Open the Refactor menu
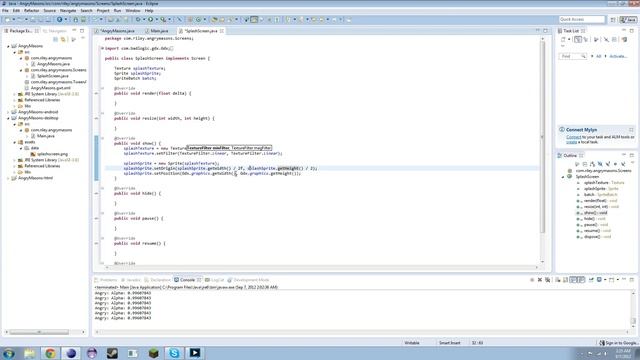 point(31,11)
